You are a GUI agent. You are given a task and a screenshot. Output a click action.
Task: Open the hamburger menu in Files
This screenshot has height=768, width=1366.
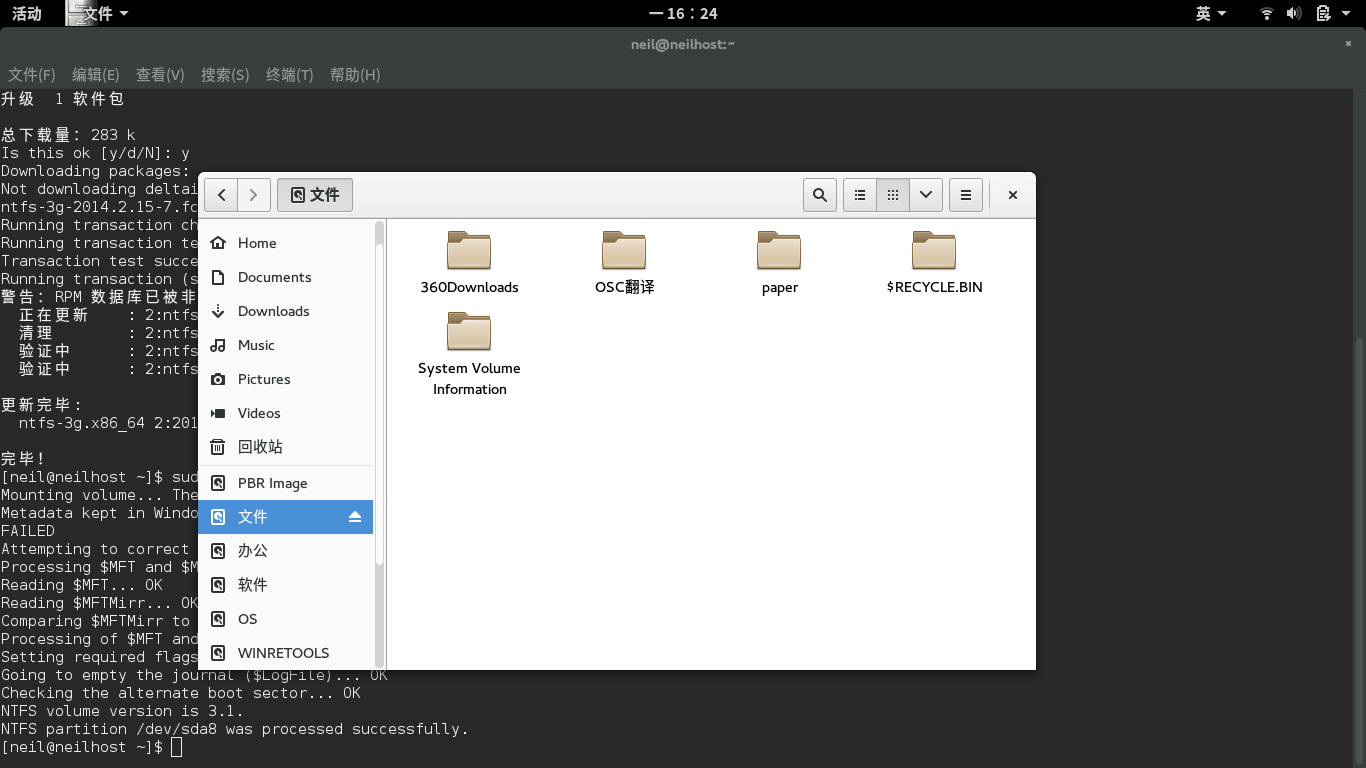coord(966,195)
